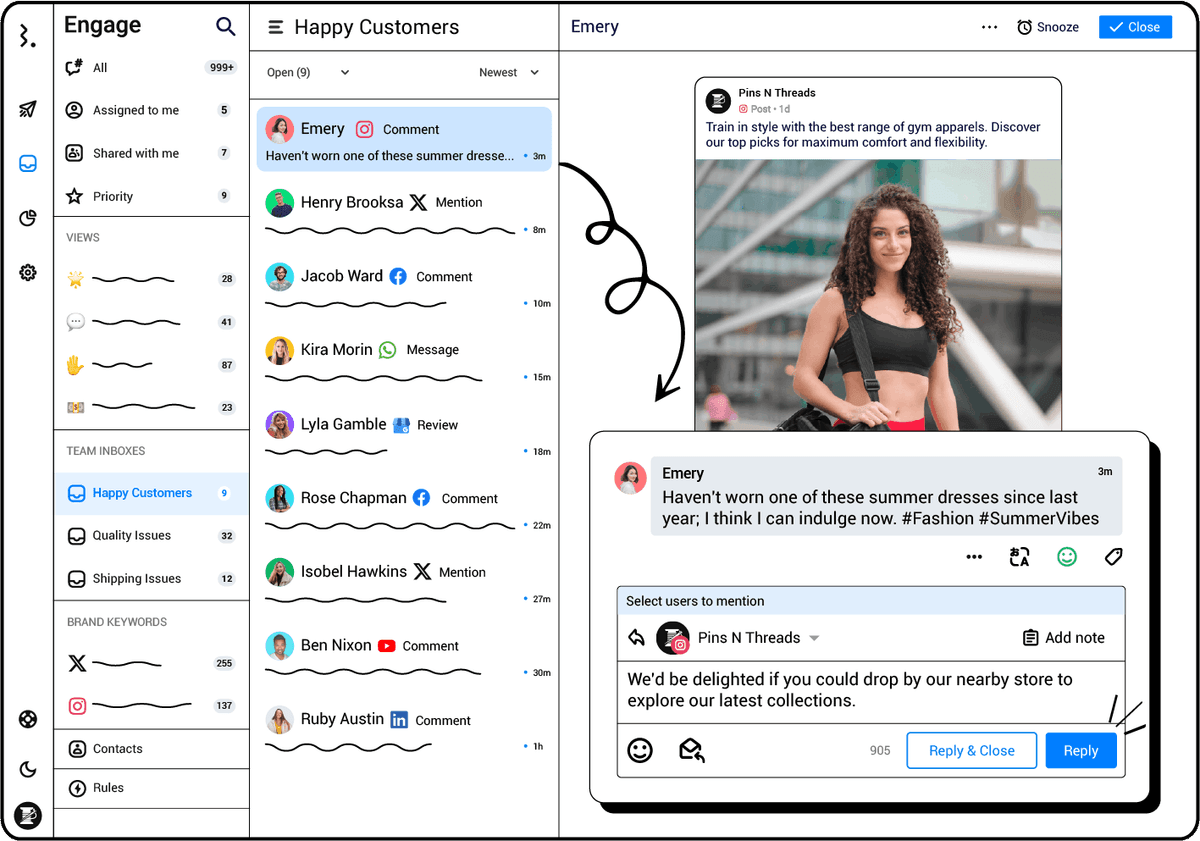Open the Assigned to me view
1200x841 pixels.
(x=133, y=110)
